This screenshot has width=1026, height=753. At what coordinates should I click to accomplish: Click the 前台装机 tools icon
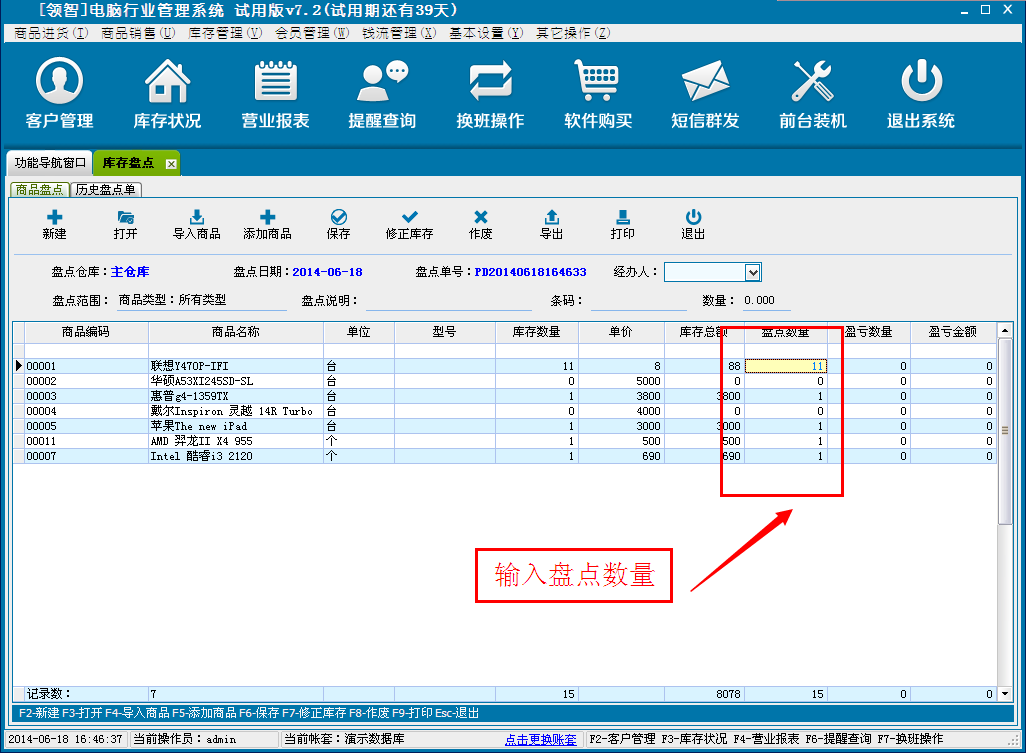point(813,94)
